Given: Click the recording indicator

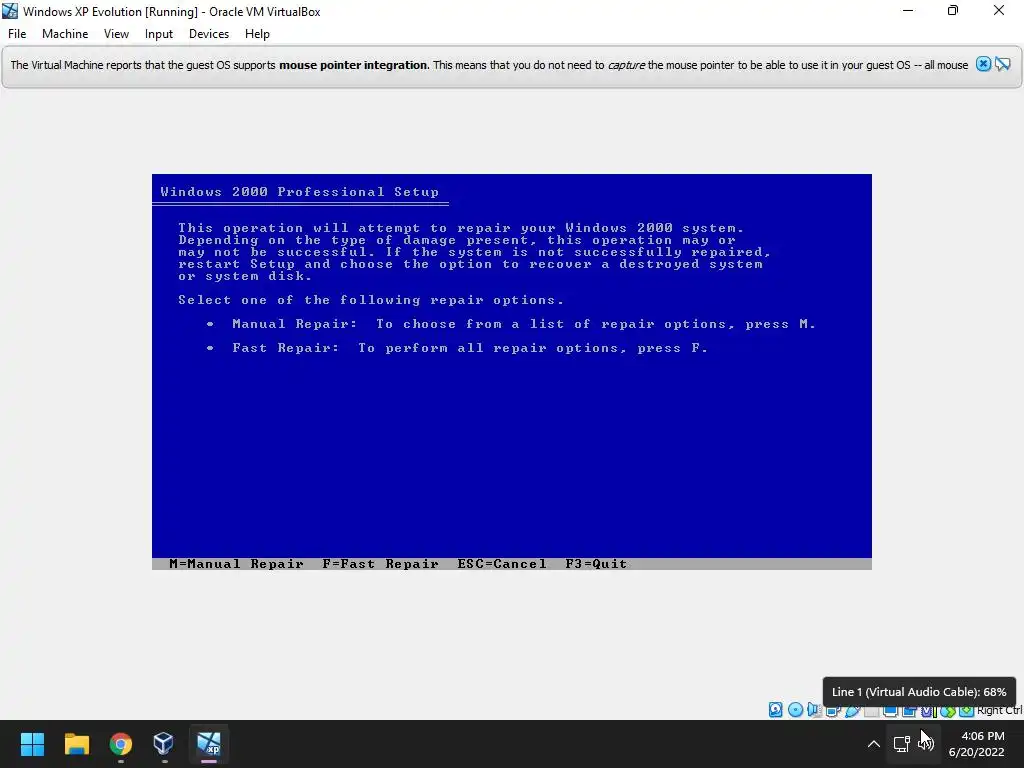Looking at the screenshot, I should (909, 711).
